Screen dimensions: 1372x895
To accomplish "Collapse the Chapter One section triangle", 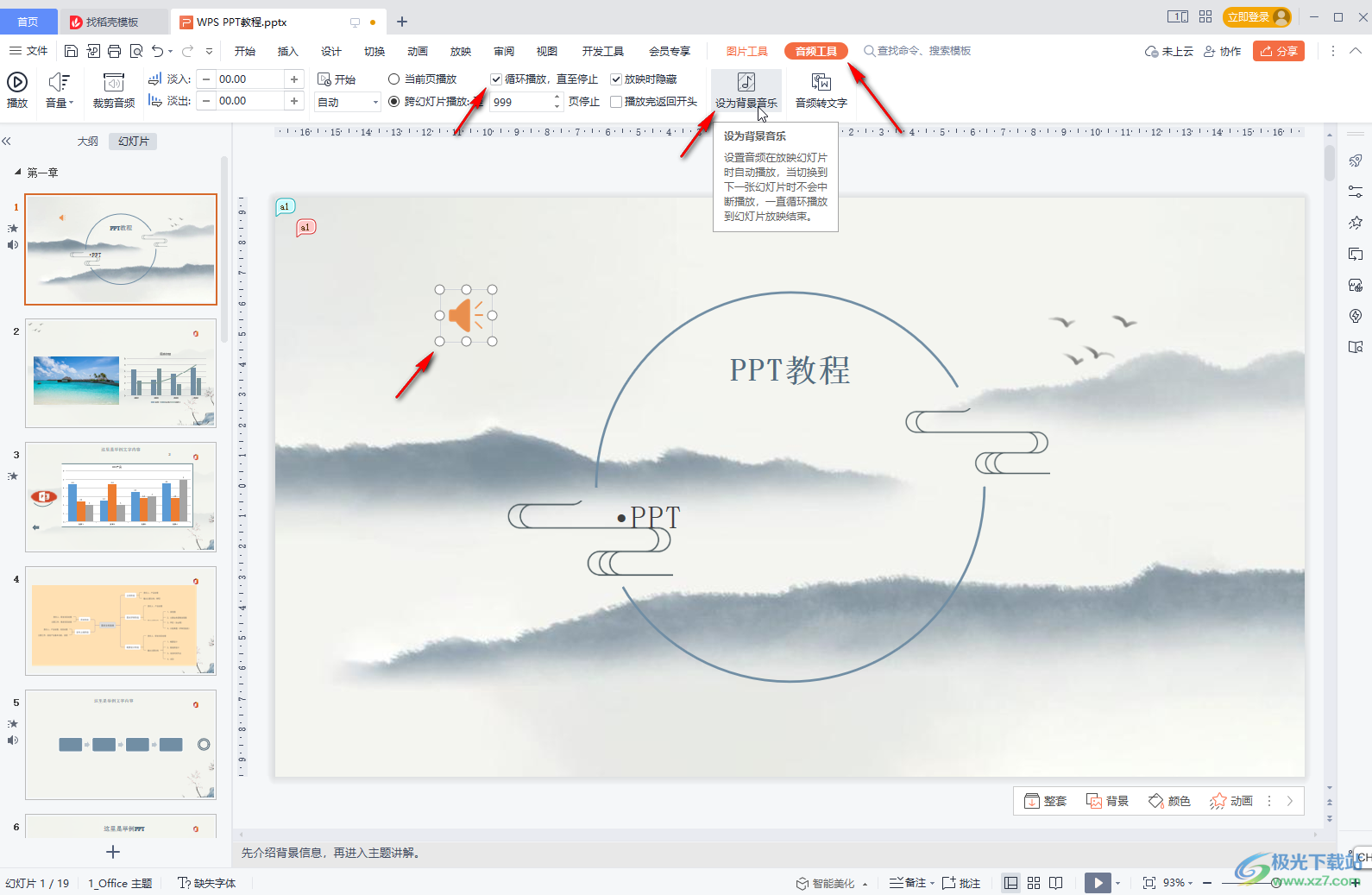I will coord(17,173).
